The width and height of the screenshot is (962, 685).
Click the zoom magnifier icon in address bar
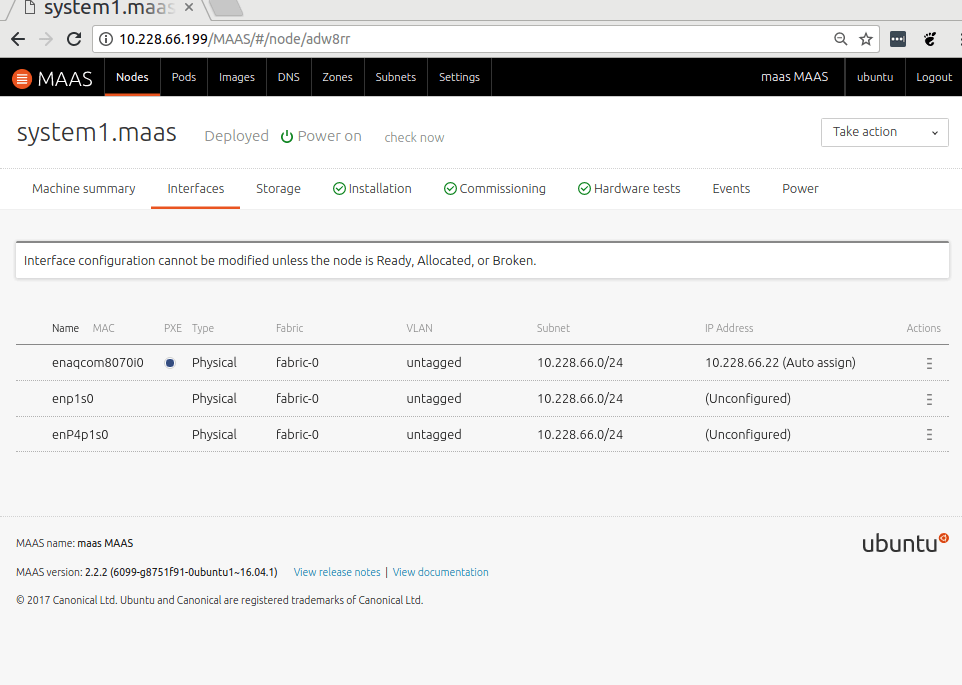841,39
